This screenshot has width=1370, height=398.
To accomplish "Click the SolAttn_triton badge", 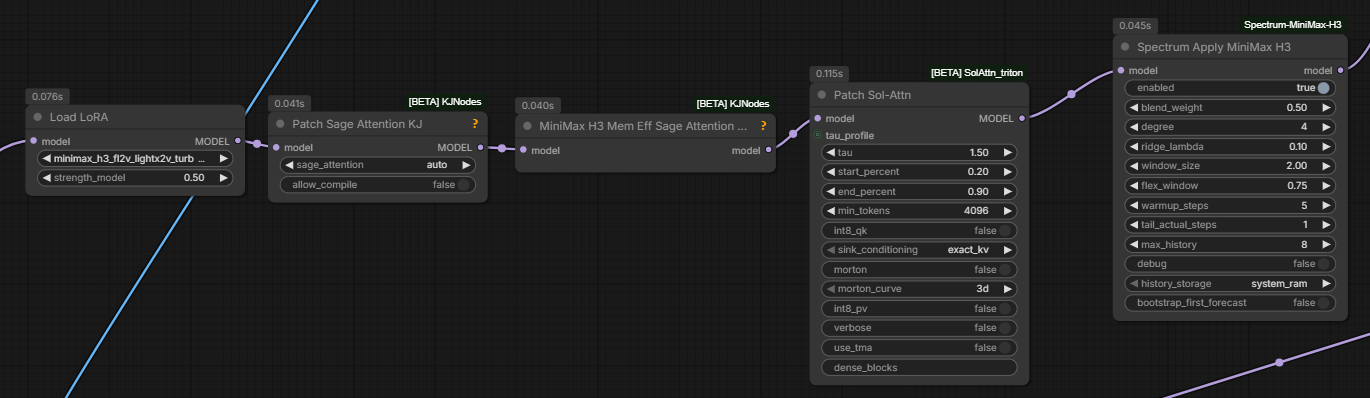I will 977,73.
